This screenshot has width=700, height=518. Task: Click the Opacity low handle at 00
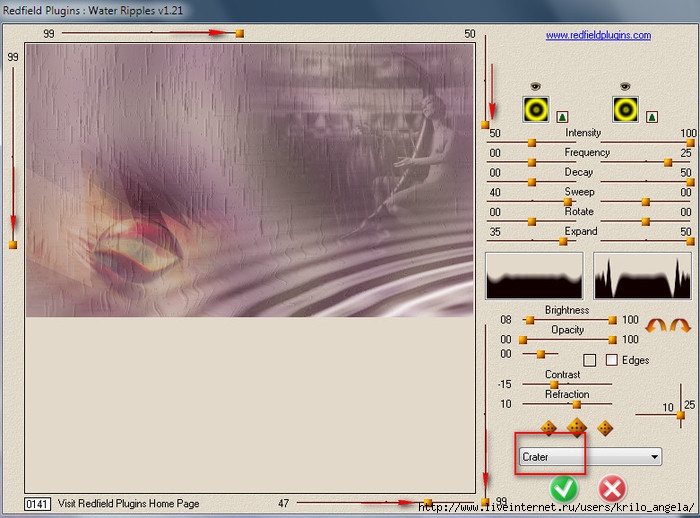pyautogui.click(x=523, y=340)
